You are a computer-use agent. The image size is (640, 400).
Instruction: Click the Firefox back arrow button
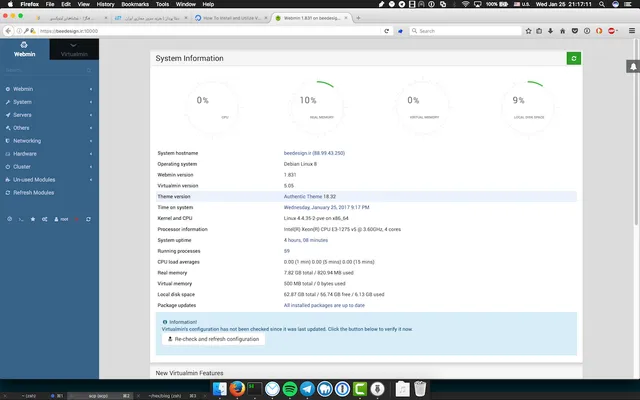pos(8,31)
